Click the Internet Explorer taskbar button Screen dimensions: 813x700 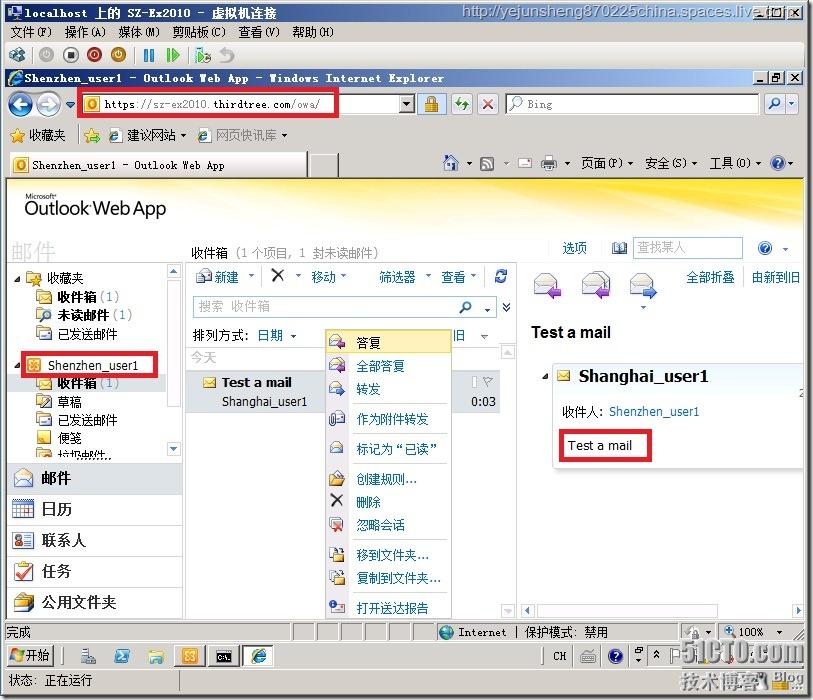click(259, 656)
